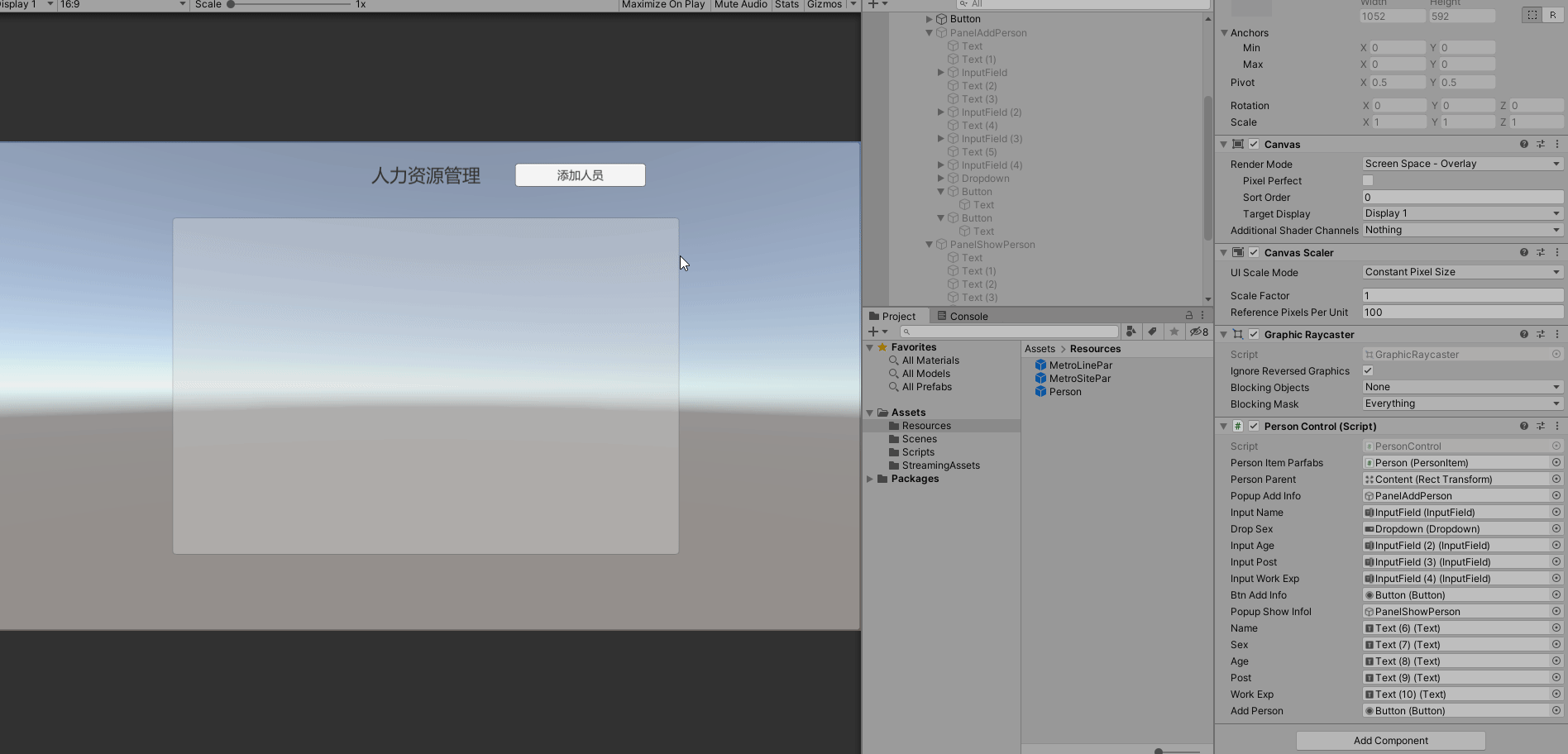Switch to the Console tab
This screenshot has width=1568, height=754.
click(962, 316)
